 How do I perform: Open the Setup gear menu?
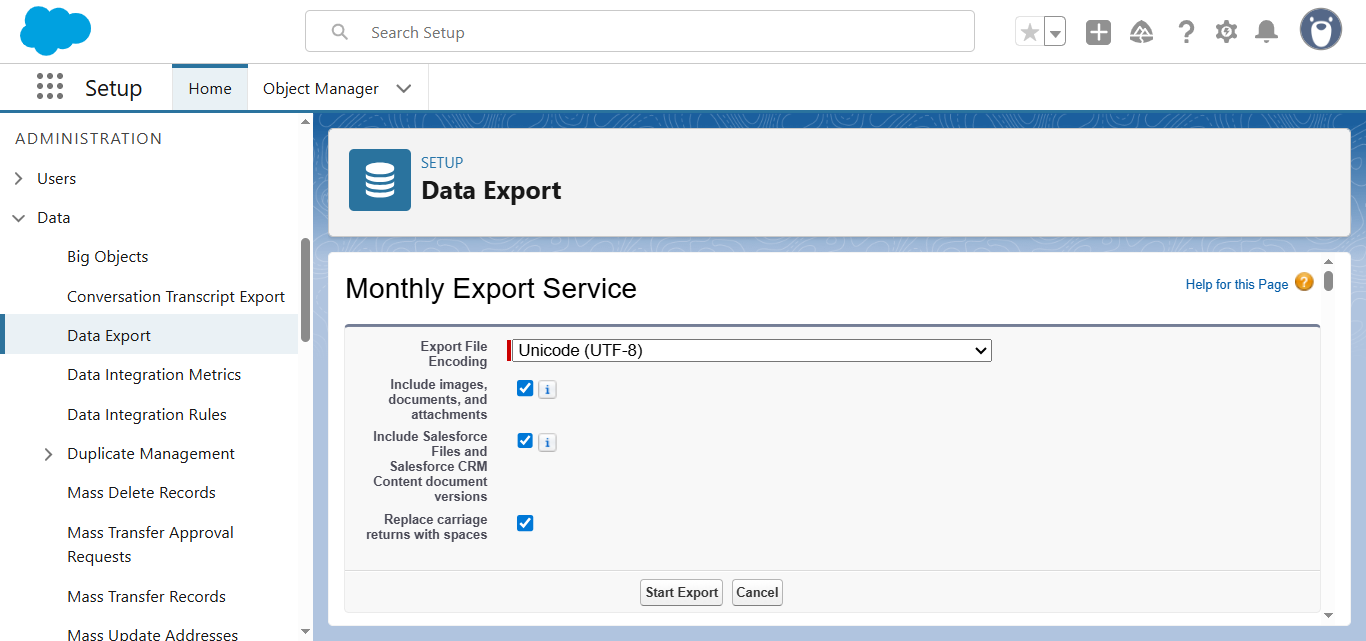[1226, 32]
